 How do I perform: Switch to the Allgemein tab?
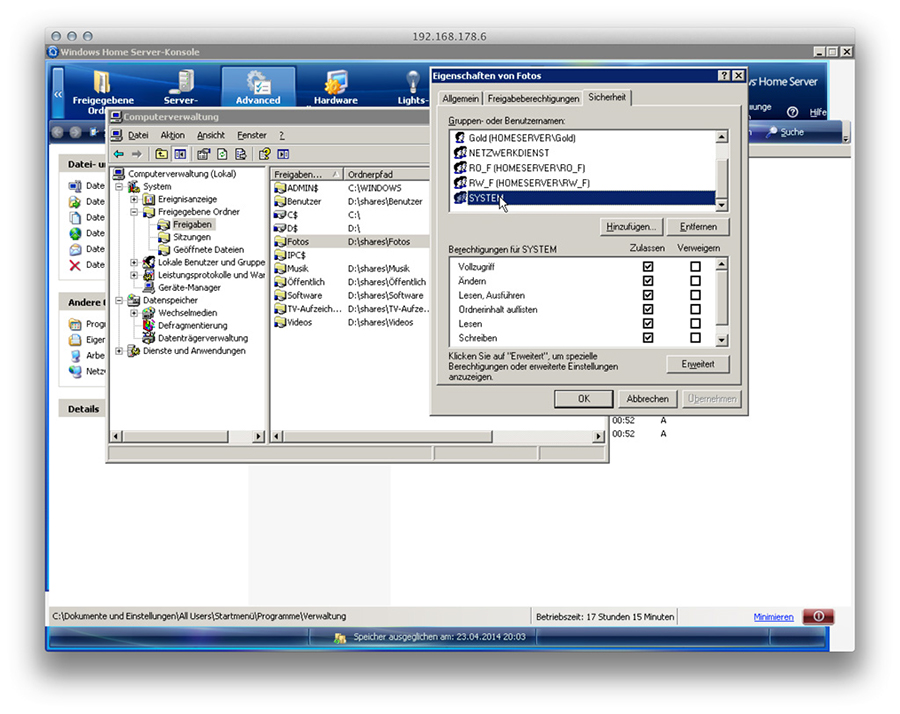click(x=460, y=99)
